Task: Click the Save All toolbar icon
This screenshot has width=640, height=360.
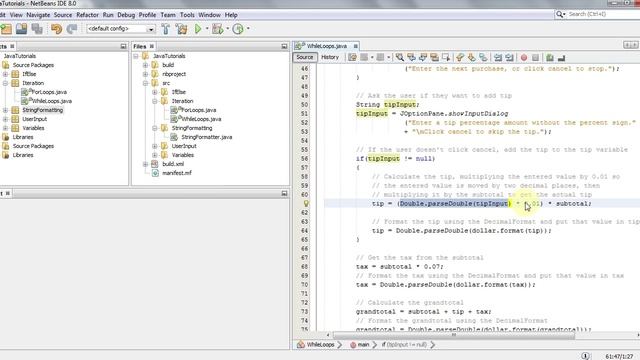Action: (x=37, y=29)
